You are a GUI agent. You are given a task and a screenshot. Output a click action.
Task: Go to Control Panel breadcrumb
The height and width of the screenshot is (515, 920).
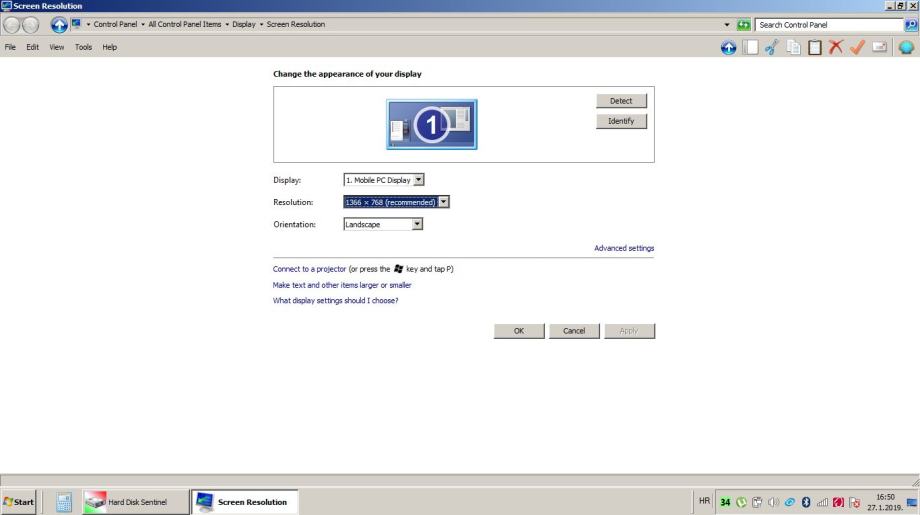coord(115,25)
